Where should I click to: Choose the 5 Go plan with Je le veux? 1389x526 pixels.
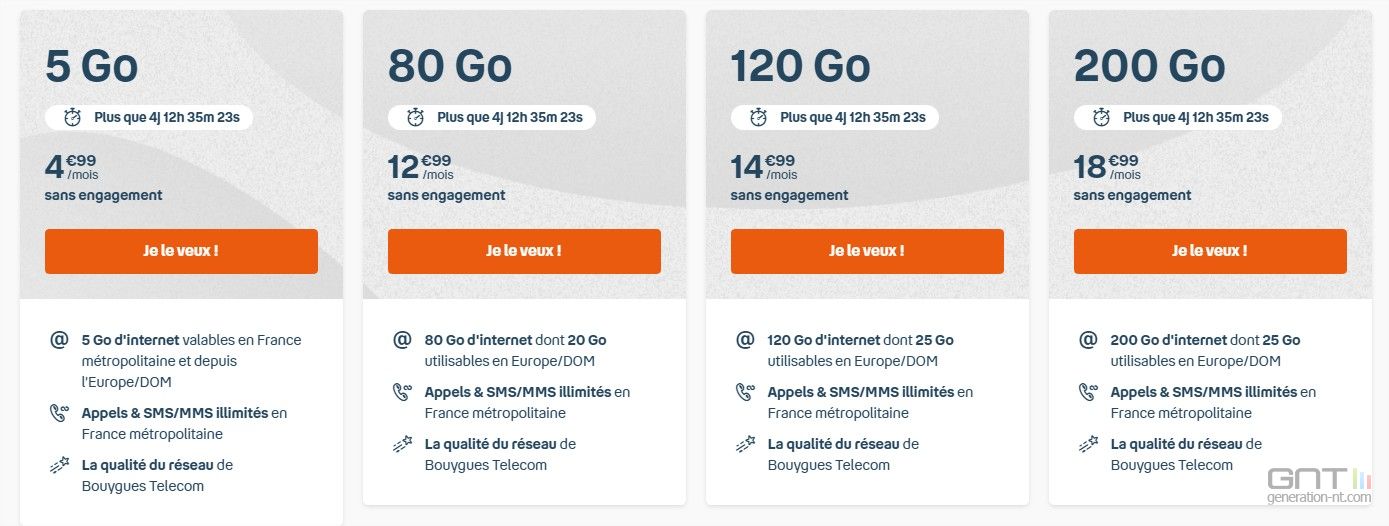click(181, 251)
